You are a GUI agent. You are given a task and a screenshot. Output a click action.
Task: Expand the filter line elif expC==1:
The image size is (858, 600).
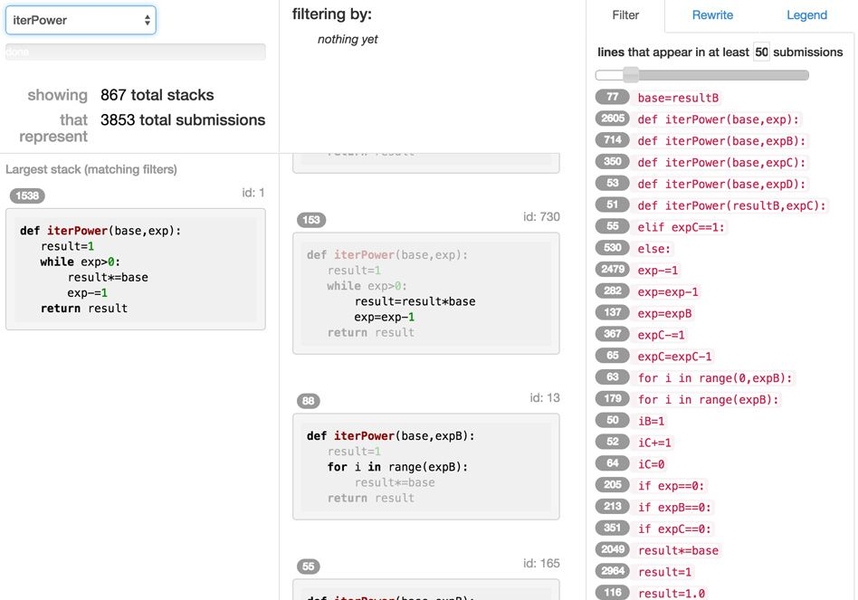pos(680,227)
